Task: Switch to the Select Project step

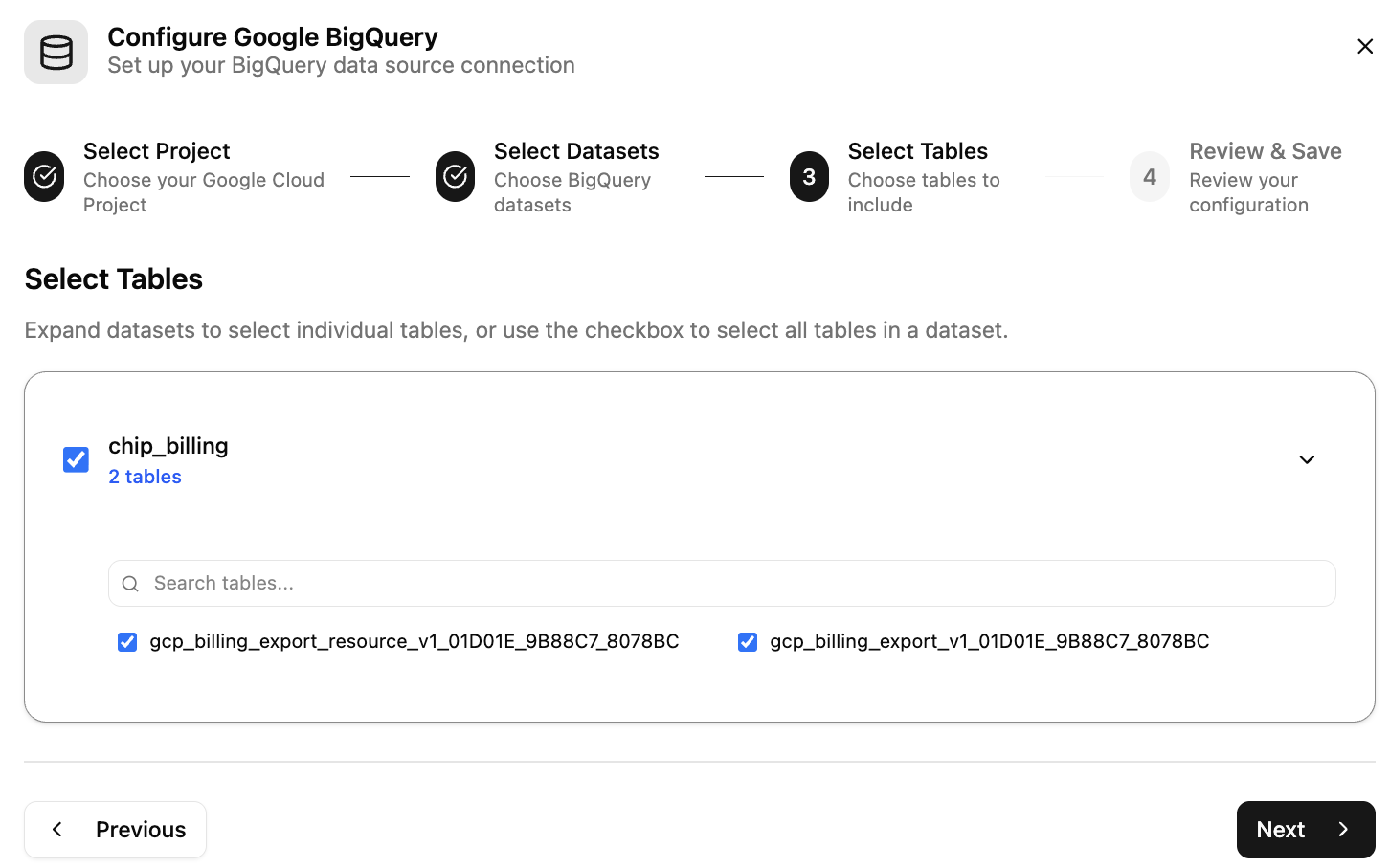Action: 156,150
